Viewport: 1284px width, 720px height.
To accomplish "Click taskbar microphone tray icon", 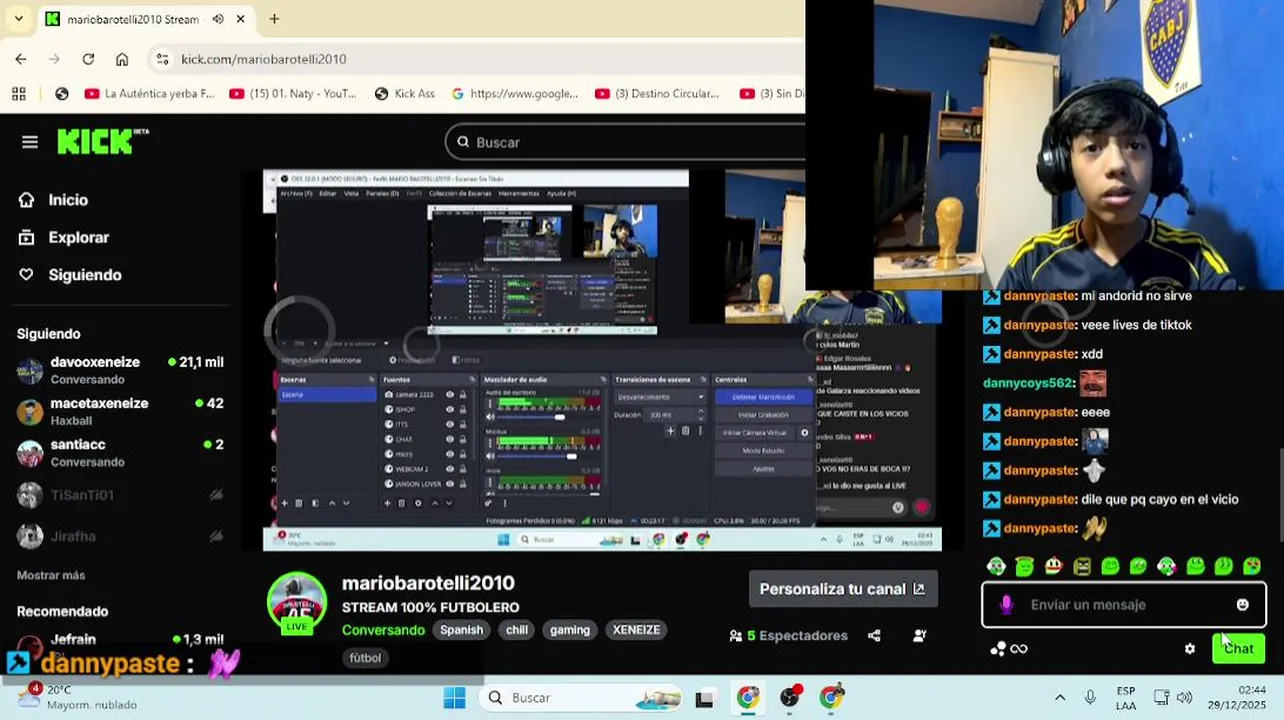I will (x=1090, y=698).
